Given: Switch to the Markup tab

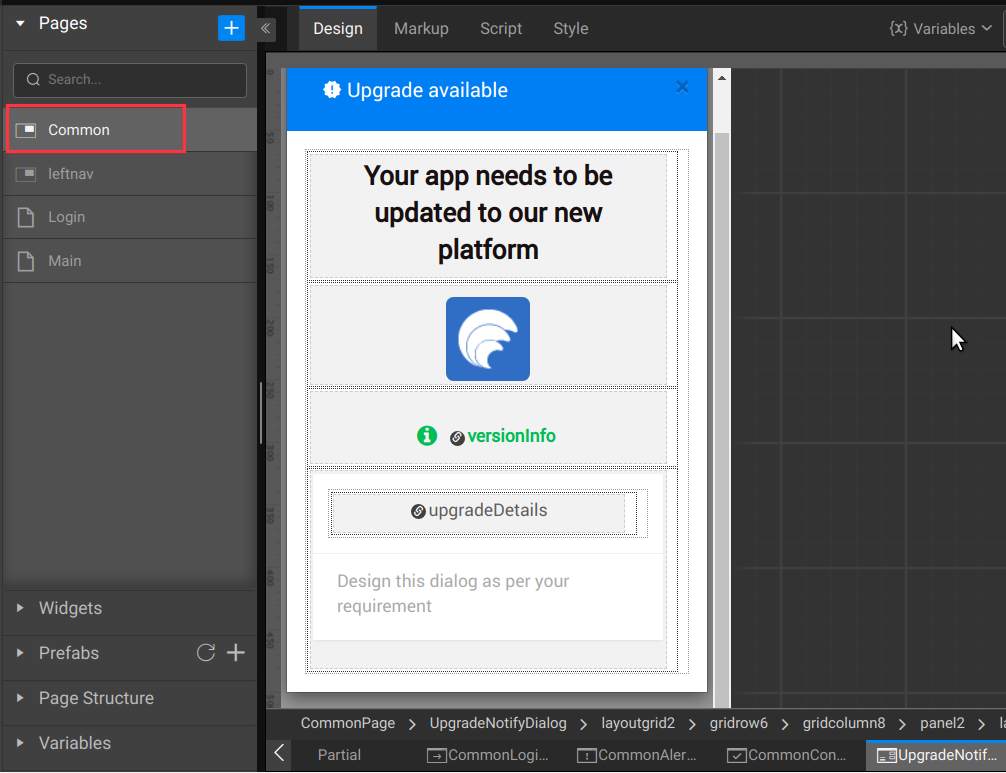Looking at the screenshot, I should [421, 29].
